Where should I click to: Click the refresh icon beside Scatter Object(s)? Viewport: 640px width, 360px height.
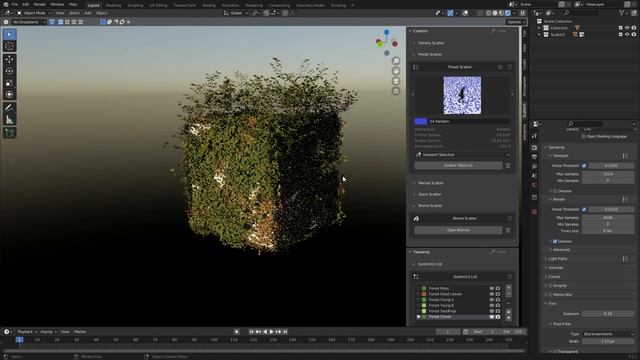[x=508, y=165]
